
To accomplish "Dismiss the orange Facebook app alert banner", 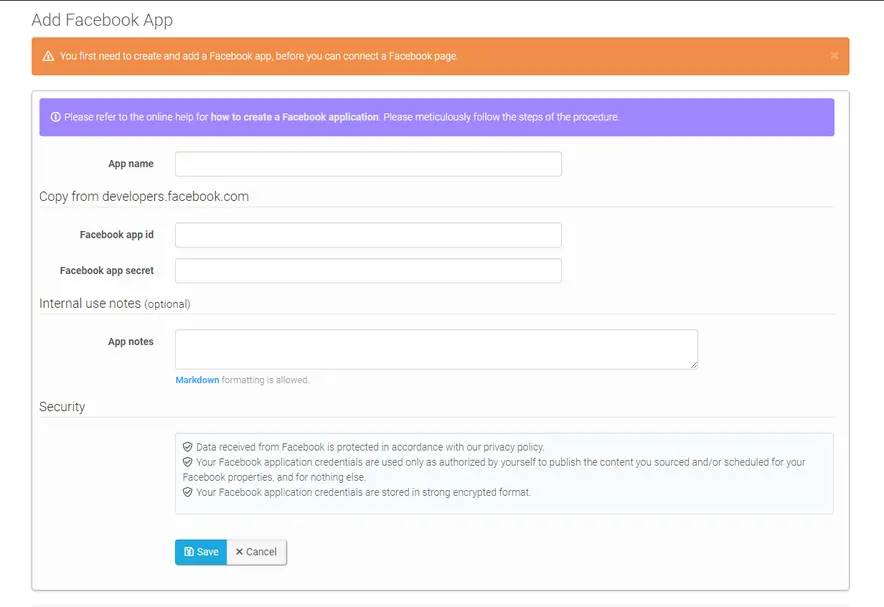I will coord(834,56).
